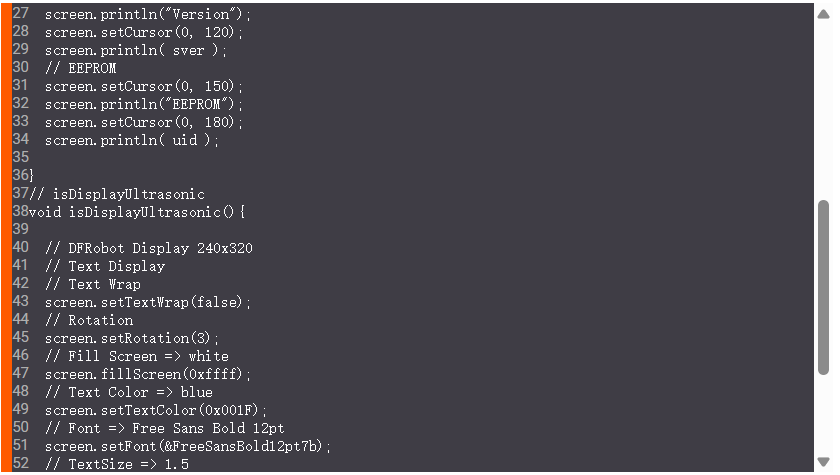Click the setFont(&FreeSansBold12pt7b) code line
Image resolution: width=840 pixels, height=475 pixels.
[x=187, y=446]
